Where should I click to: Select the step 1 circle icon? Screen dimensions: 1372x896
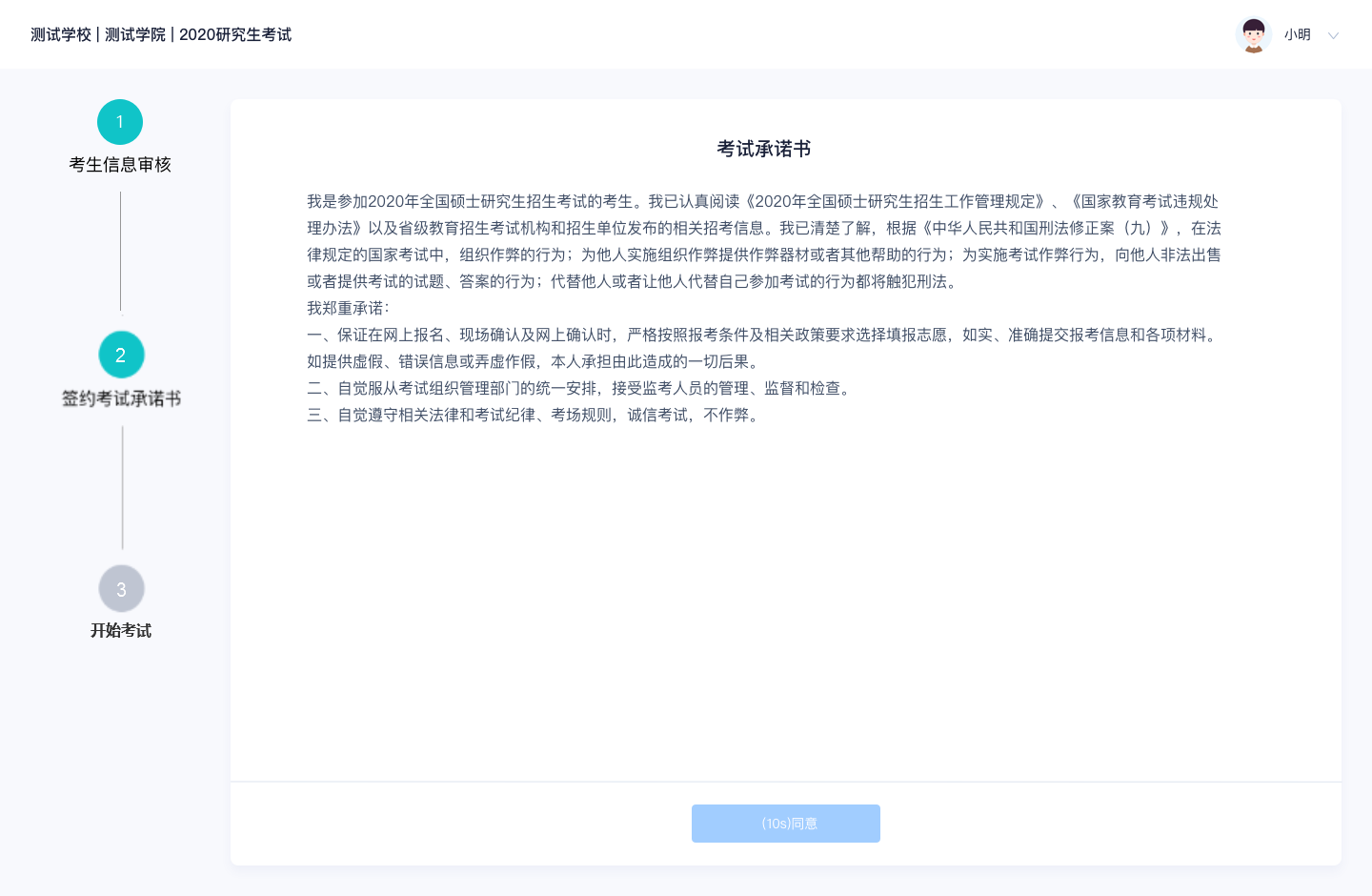[x=120, y=122]
